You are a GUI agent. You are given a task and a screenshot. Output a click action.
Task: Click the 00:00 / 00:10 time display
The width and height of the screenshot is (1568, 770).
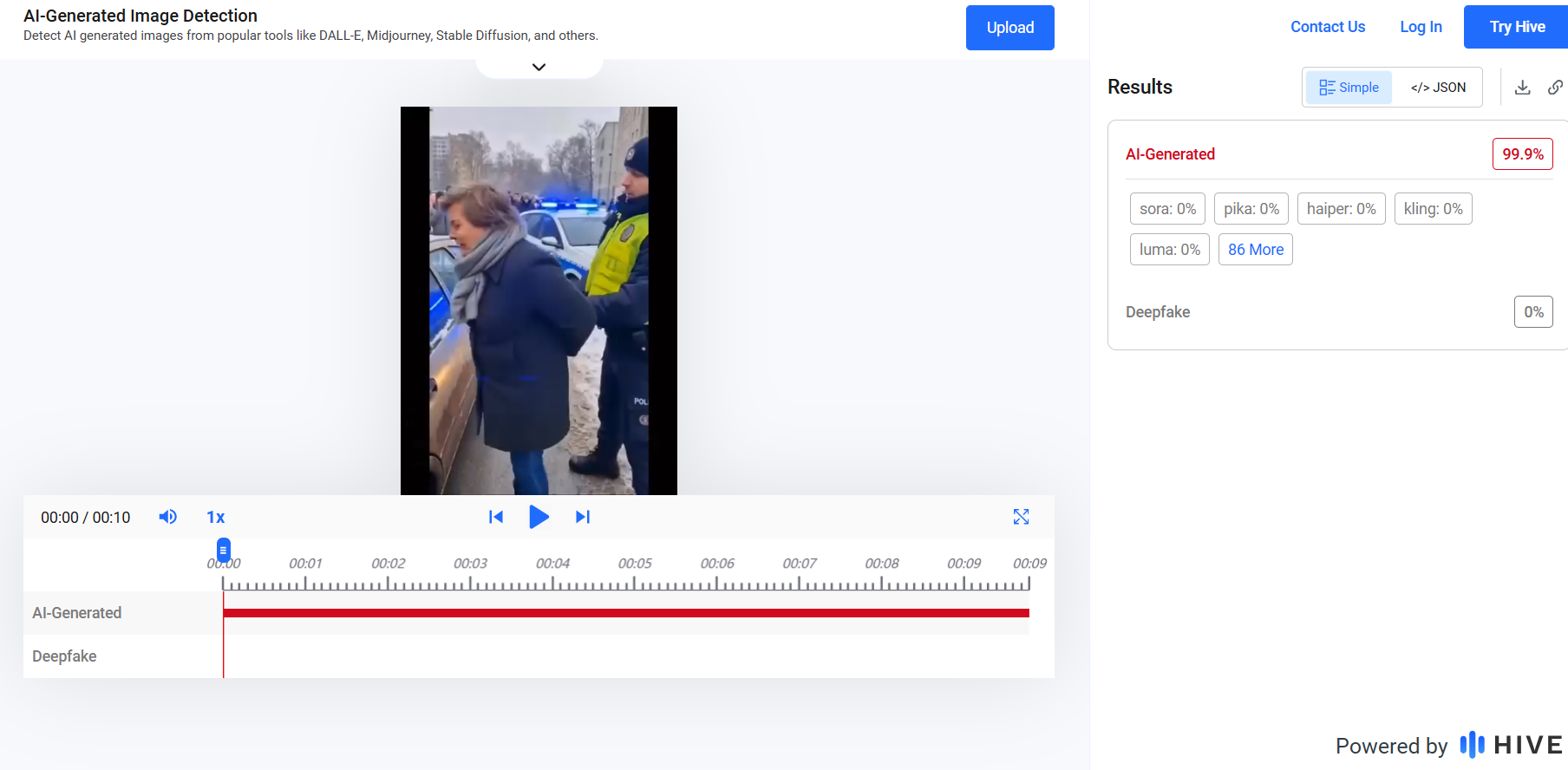pyautogui.click(x=86, y=518)
